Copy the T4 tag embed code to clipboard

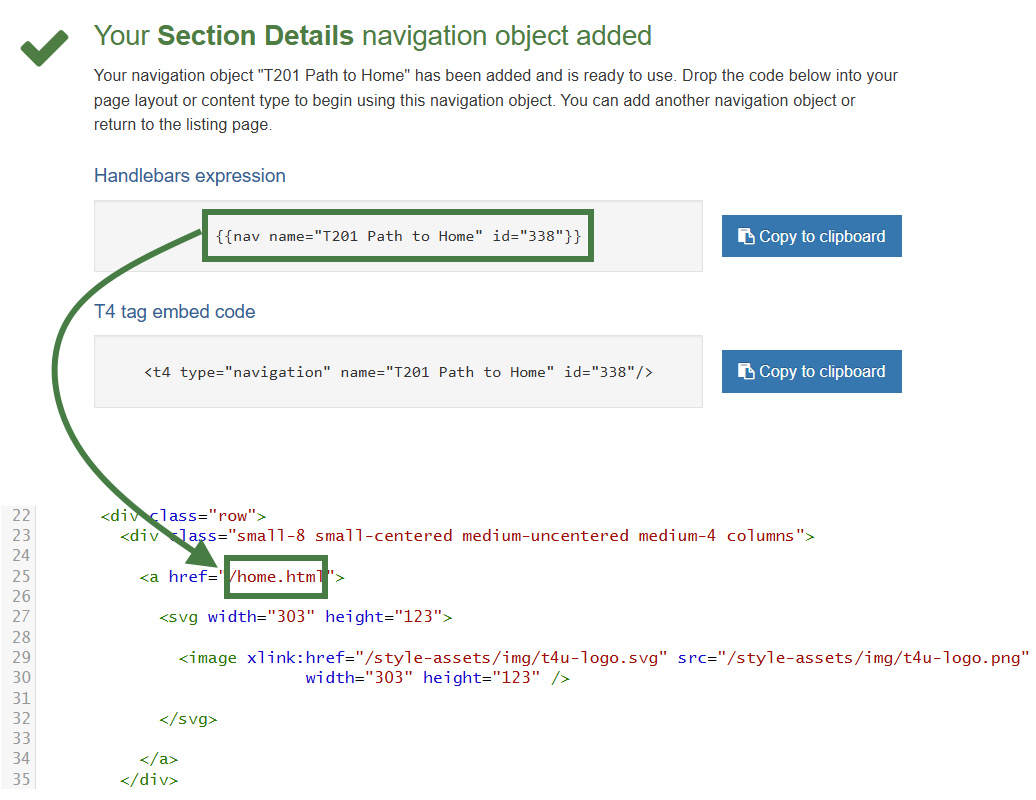coord(811,371)
